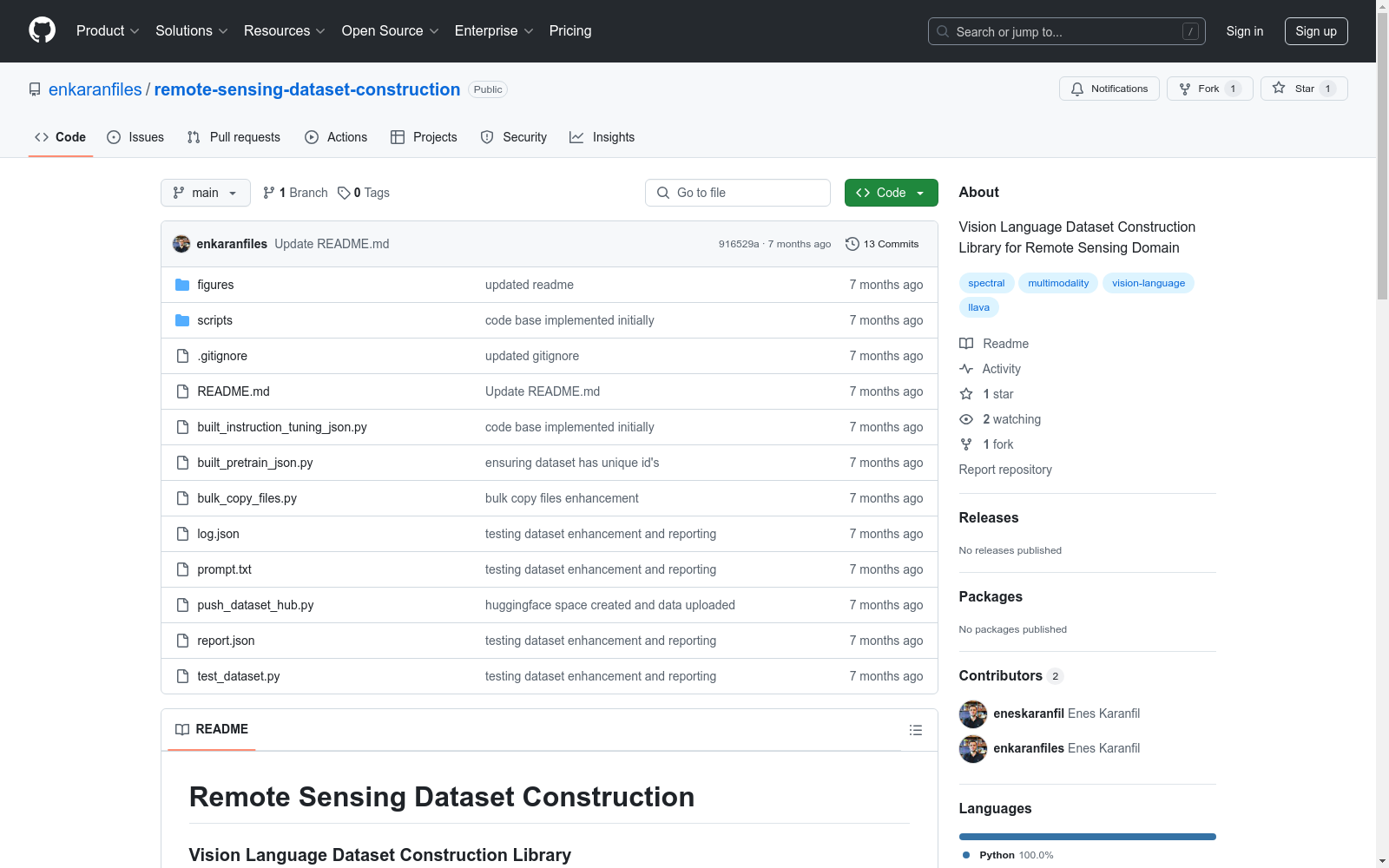Expand the Enterprise menu
The image size is (1389, 868).
494,30
